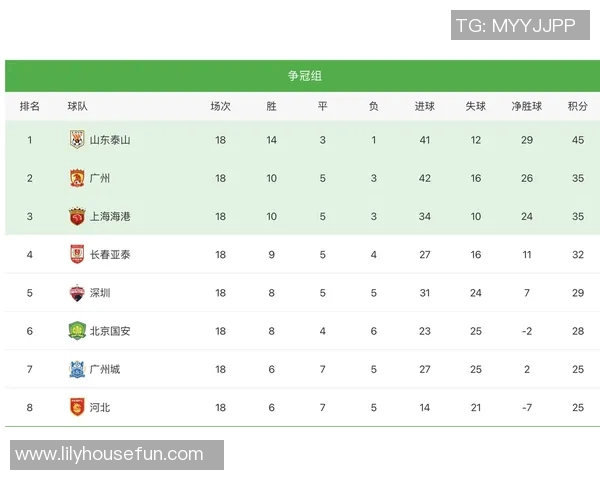
Task: Click the 进球 goals scored column header
Action: click(425, 106)
